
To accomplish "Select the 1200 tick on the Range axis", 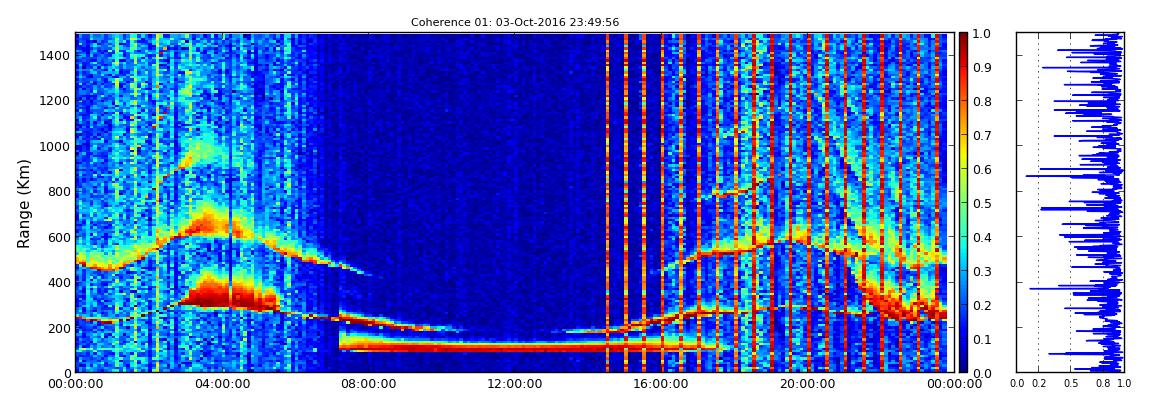I will pyautogui.click(x=54, y=101).
